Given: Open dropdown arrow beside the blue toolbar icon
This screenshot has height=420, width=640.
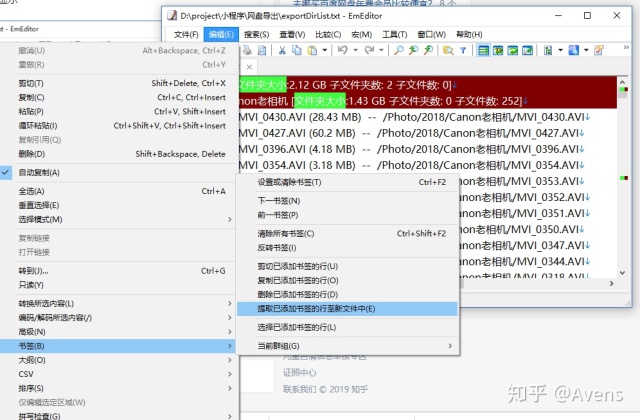Looking at the screenshot, I should 586,50.
